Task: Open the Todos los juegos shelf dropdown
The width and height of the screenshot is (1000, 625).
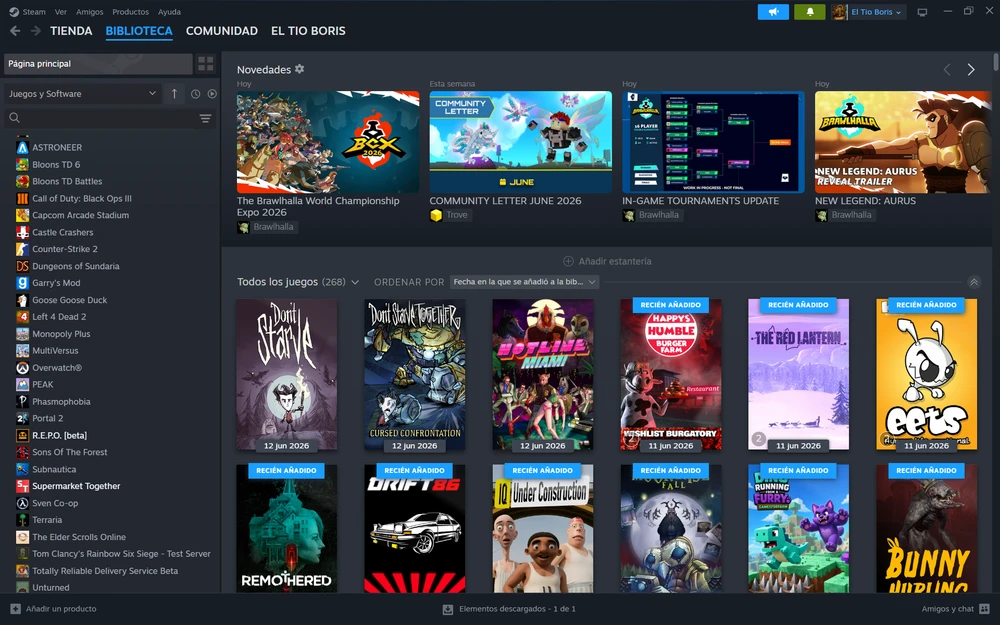Action: click(355, 282)
